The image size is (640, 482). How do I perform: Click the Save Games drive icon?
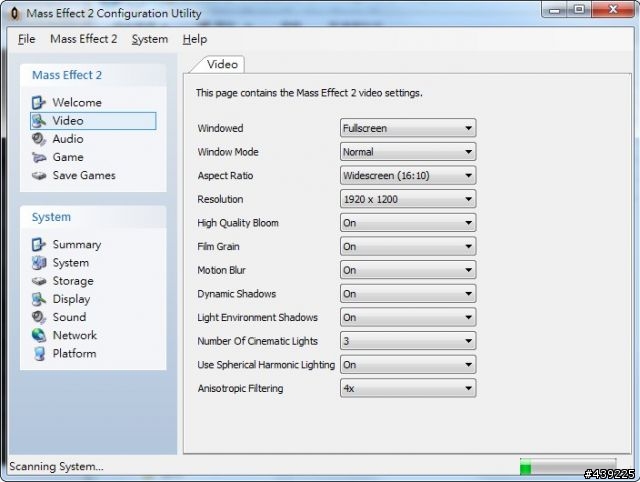coord(39,175)
